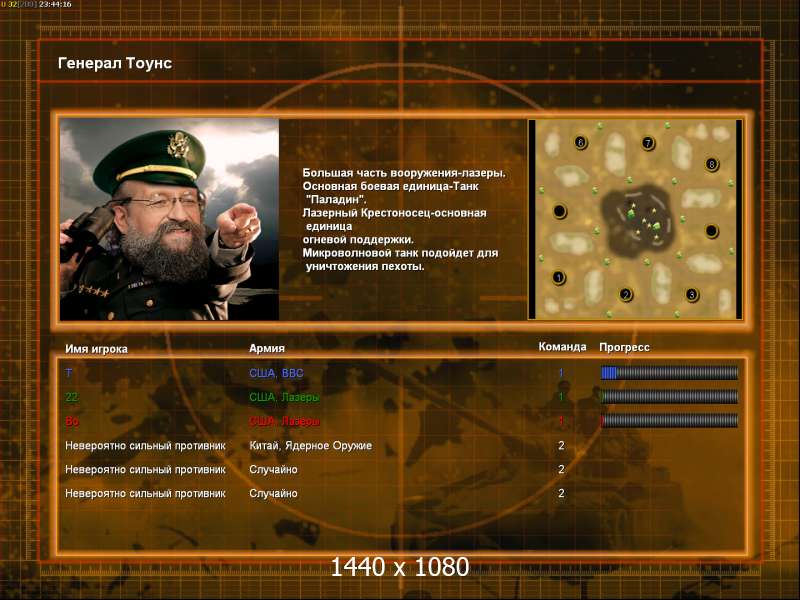Select player name '22' in green
Viewport: 800px width, 600px height.
pyautogui.click(x=71, y=397)
